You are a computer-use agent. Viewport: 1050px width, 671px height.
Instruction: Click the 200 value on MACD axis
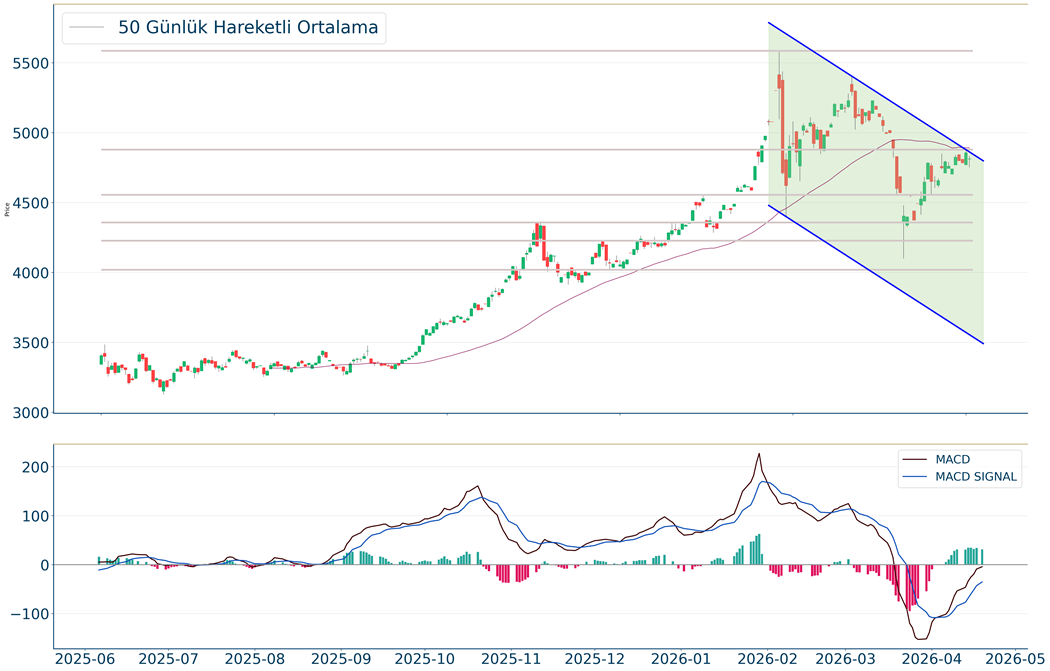(36, 467)
